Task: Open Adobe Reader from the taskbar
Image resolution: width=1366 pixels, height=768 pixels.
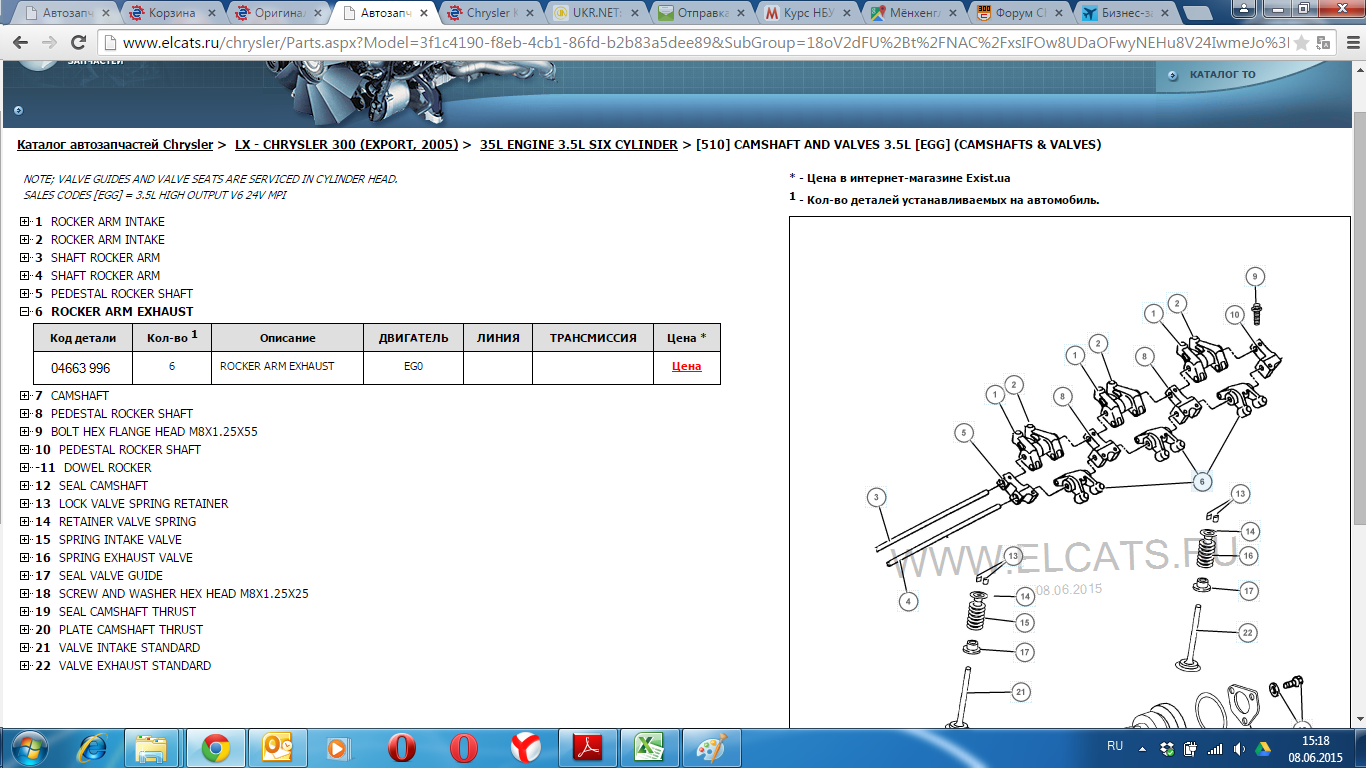Action: pos(587,748)
